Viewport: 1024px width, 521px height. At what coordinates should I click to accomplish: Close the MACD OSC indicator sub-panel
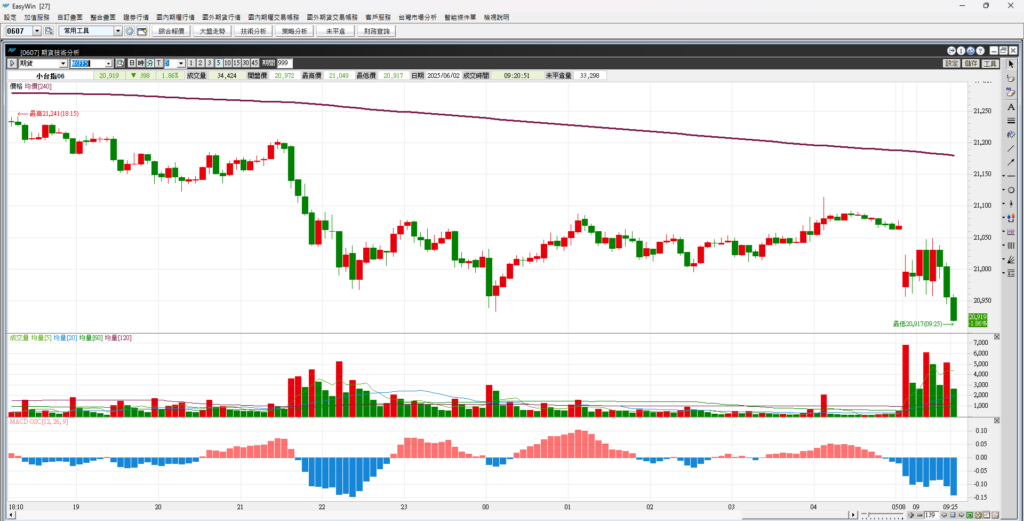997,422
